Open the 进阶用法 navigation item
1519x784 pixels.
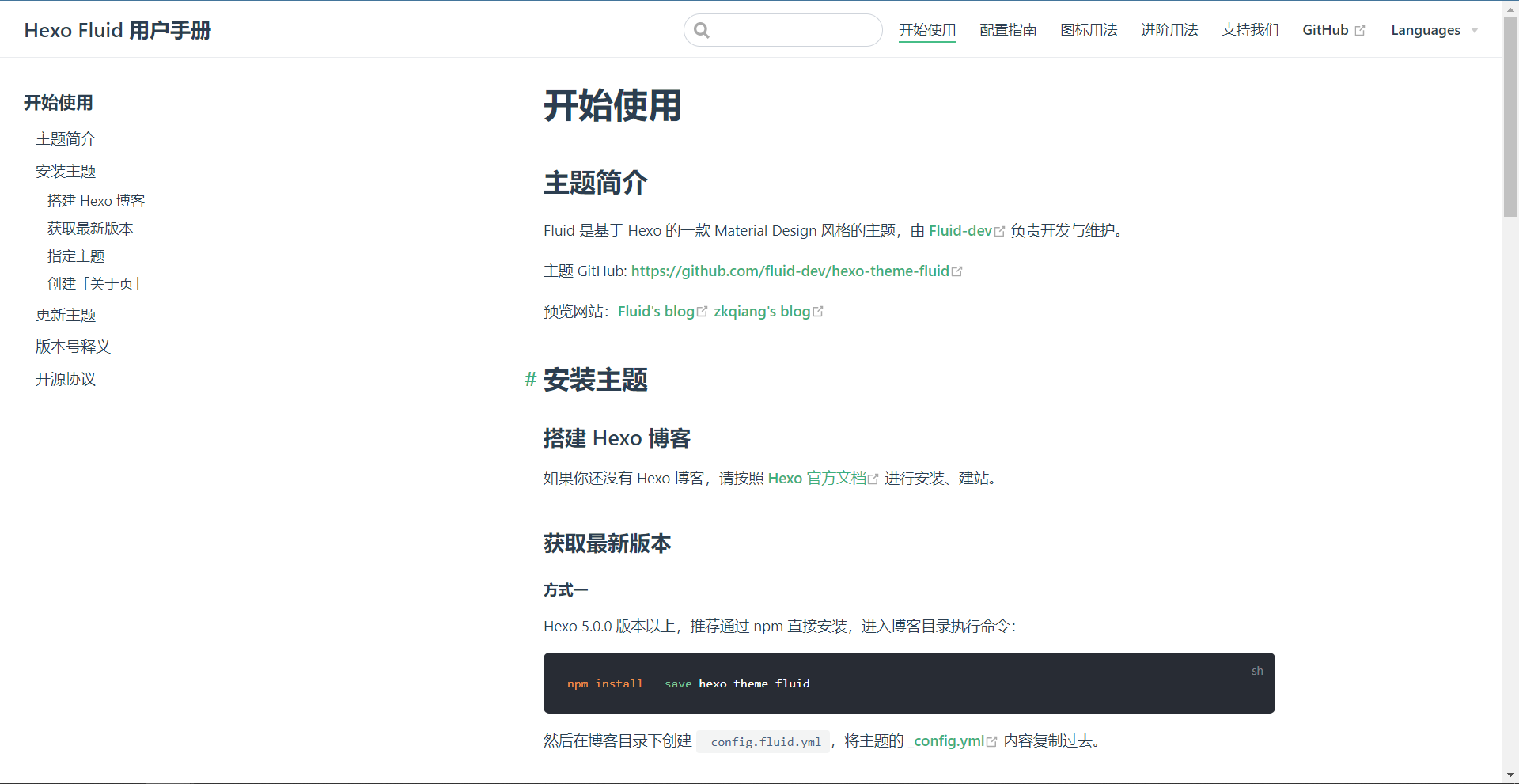1169,29
